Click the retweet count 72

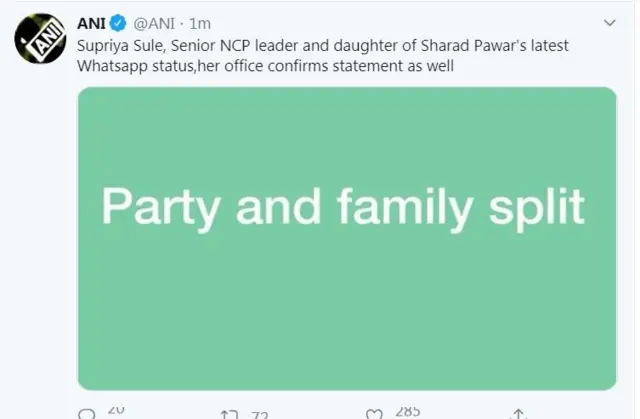[261, 413]
